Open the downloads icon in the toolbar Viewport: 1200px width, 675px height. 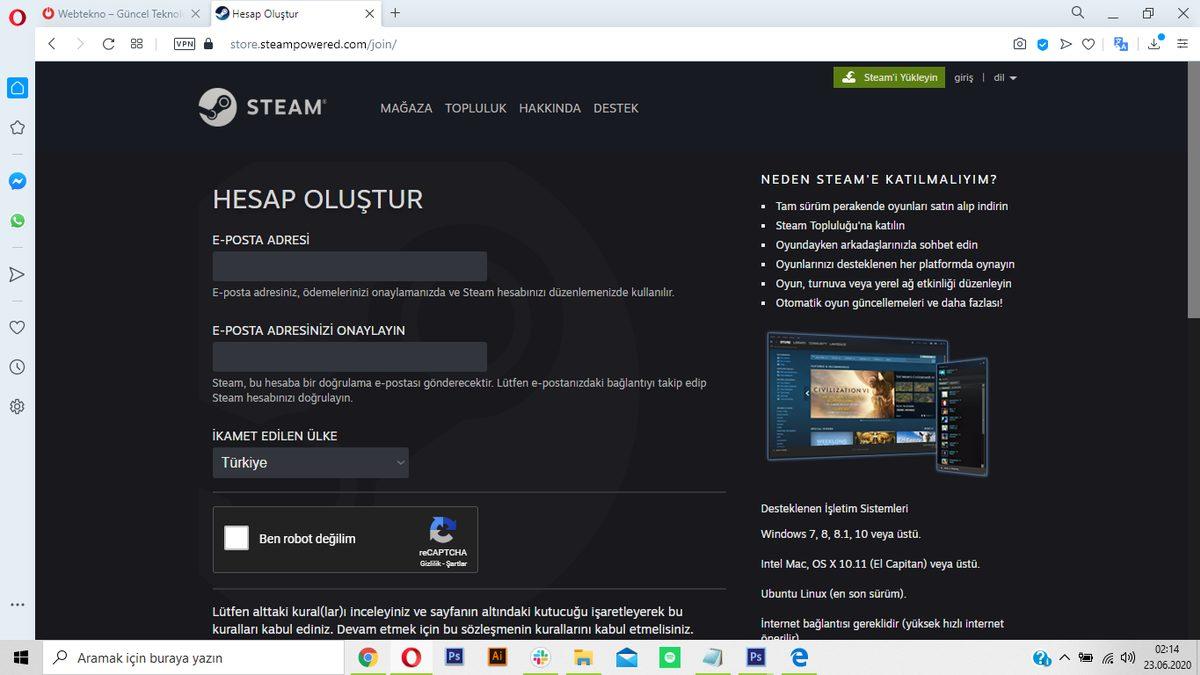point(1155,44)
